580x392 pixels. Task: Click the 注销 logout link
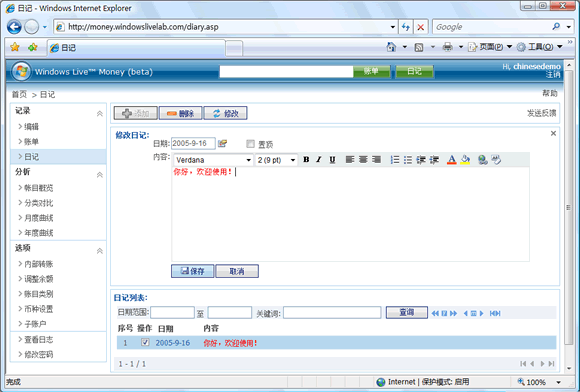[553, 75]
